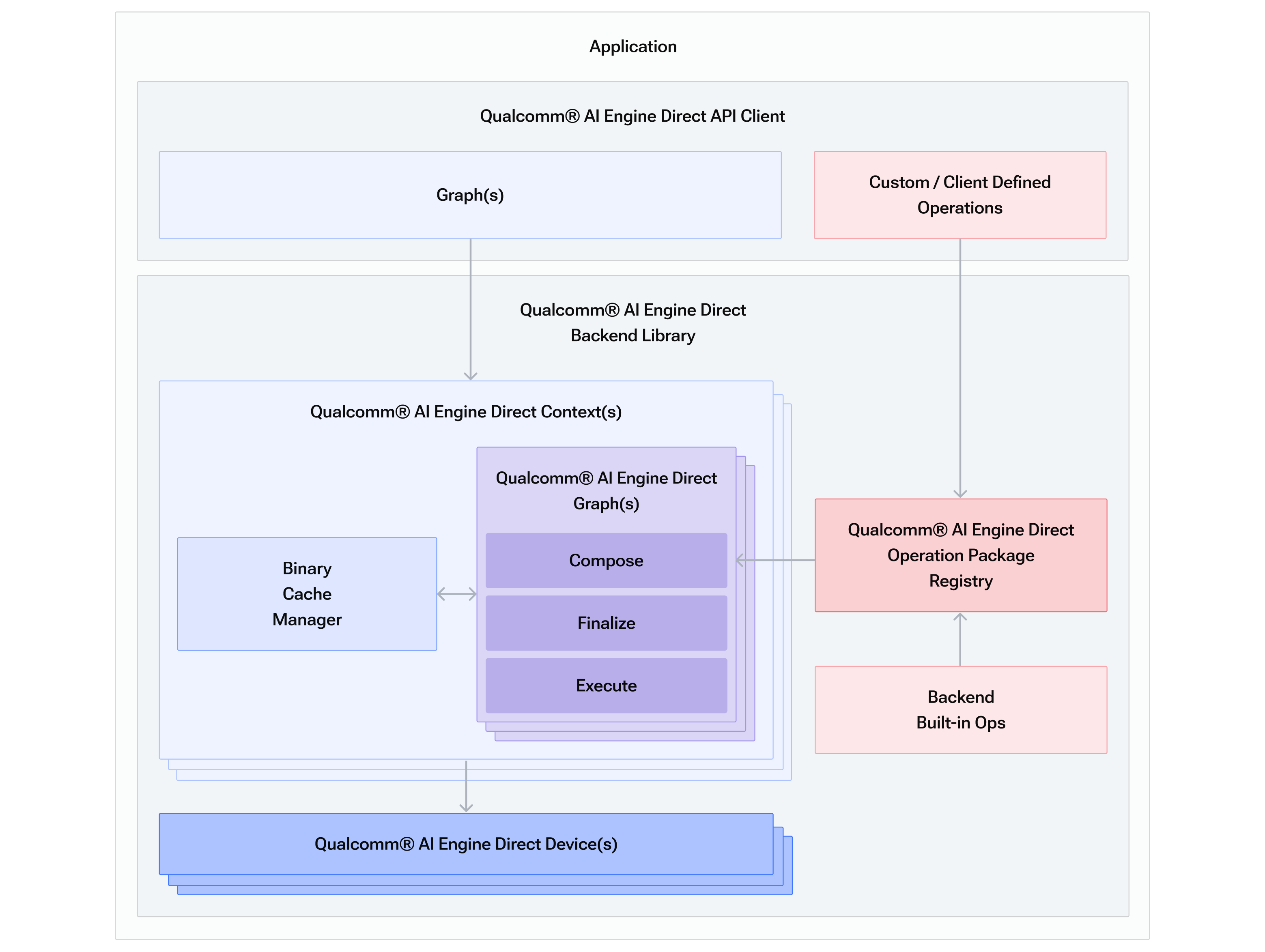Select the Finalize stage box
The height and width of the screenshot is (952, 1265).
(x=606, y=623)
